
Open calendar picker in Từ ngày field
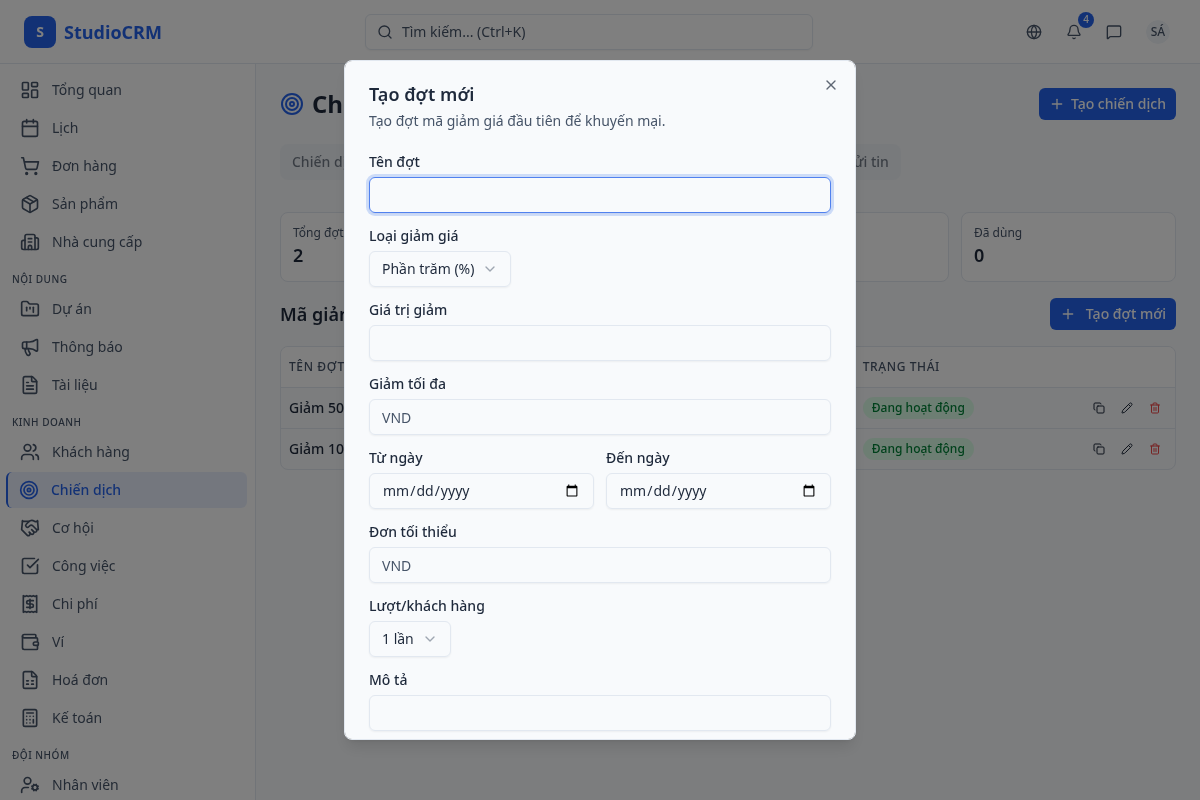point(572,491)
